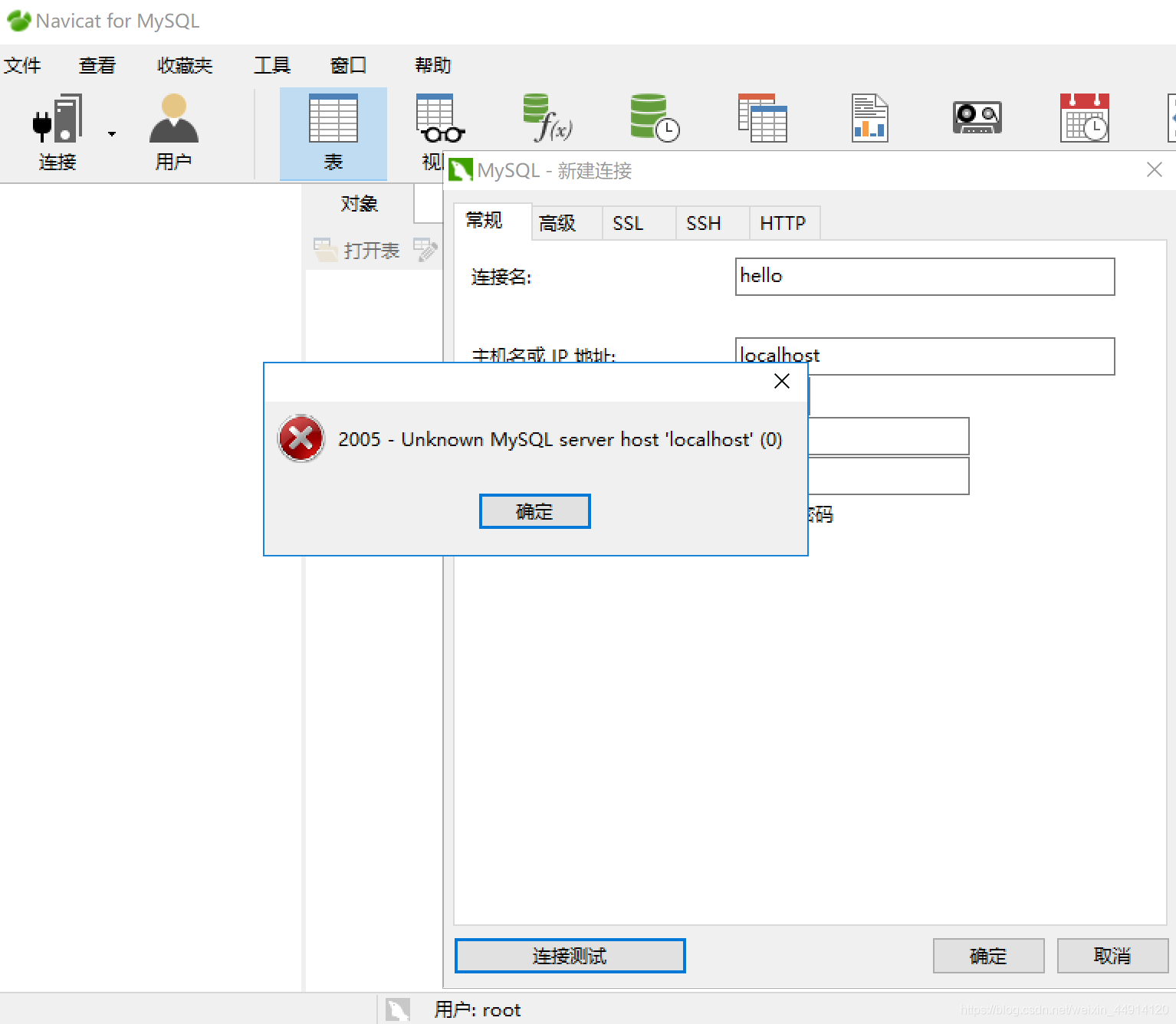Open the Report chart toolbar icon

point(870,119)
